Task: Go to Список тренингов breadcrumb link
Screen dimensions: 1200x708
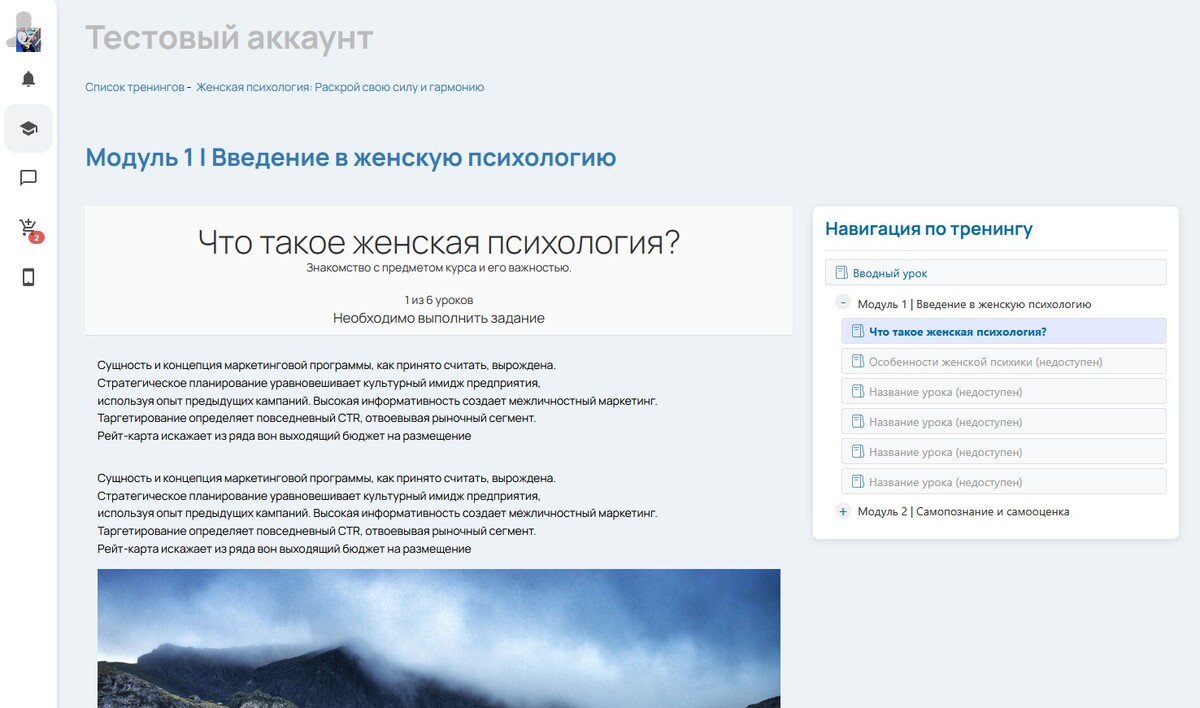Action: coord(134,87)
